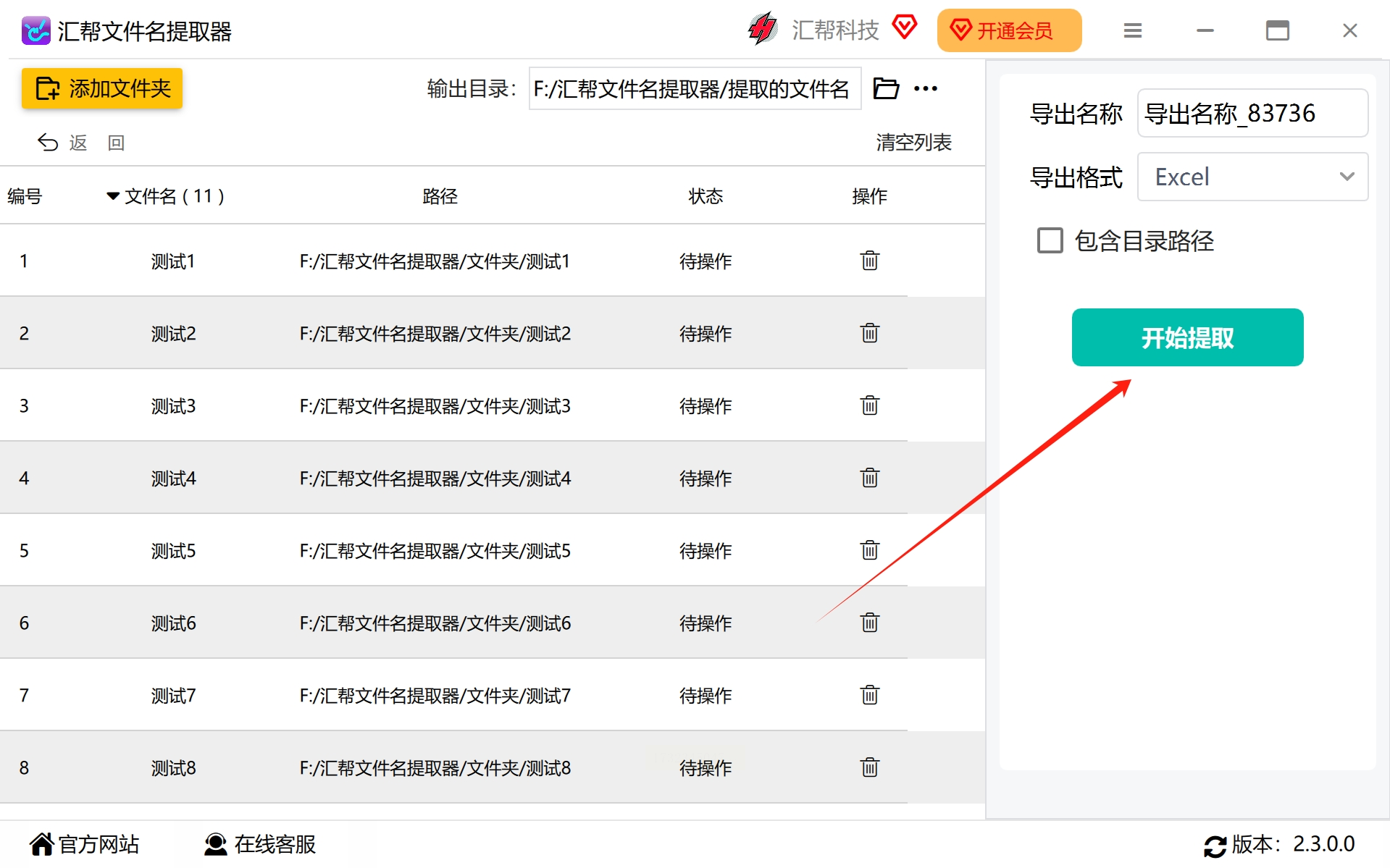Maximize the application window
The image size is (1390, 868).
[1277, 30]
